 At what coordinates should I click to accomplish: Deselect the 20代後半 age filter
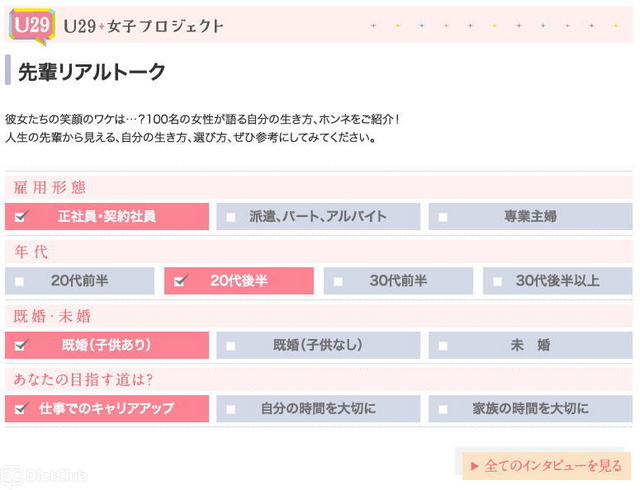tap(180, 282)
